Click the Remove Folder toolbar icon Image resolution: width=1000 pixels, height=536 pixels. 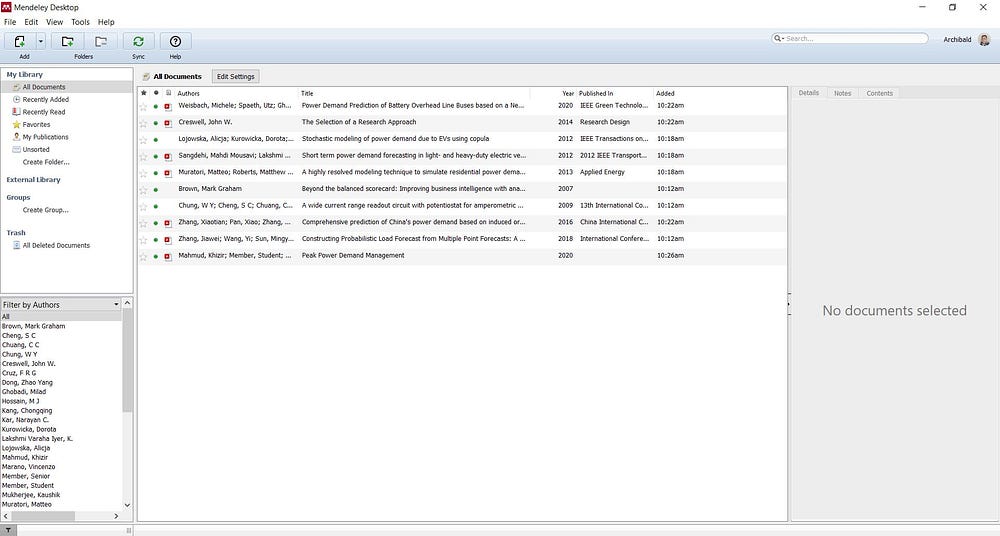pos(100,41)
